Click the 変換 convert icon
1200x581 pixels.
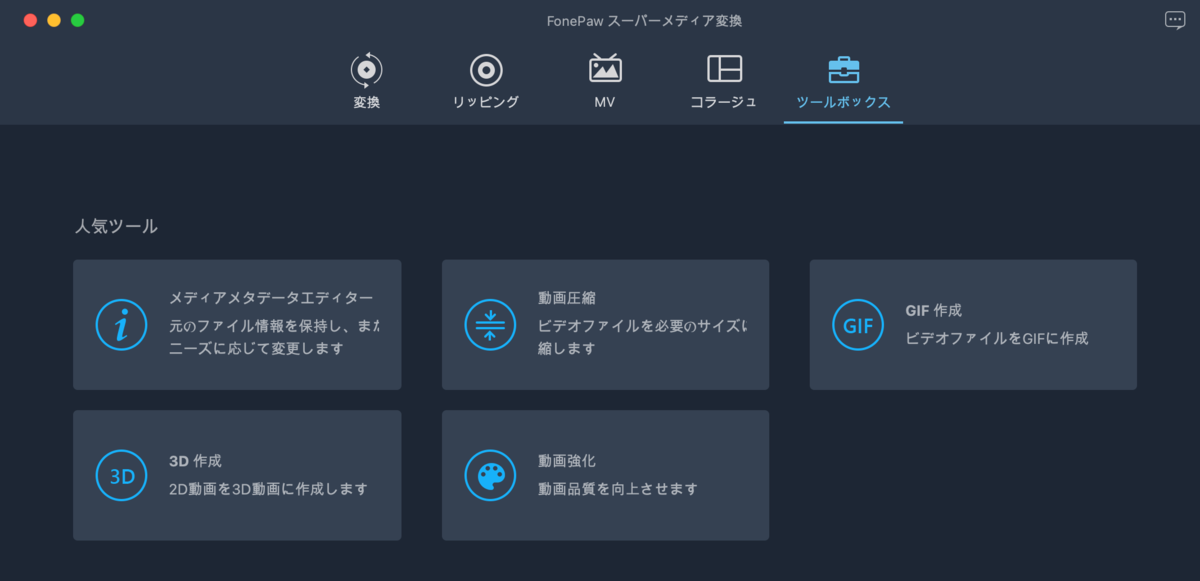click(x=367, y=69)
